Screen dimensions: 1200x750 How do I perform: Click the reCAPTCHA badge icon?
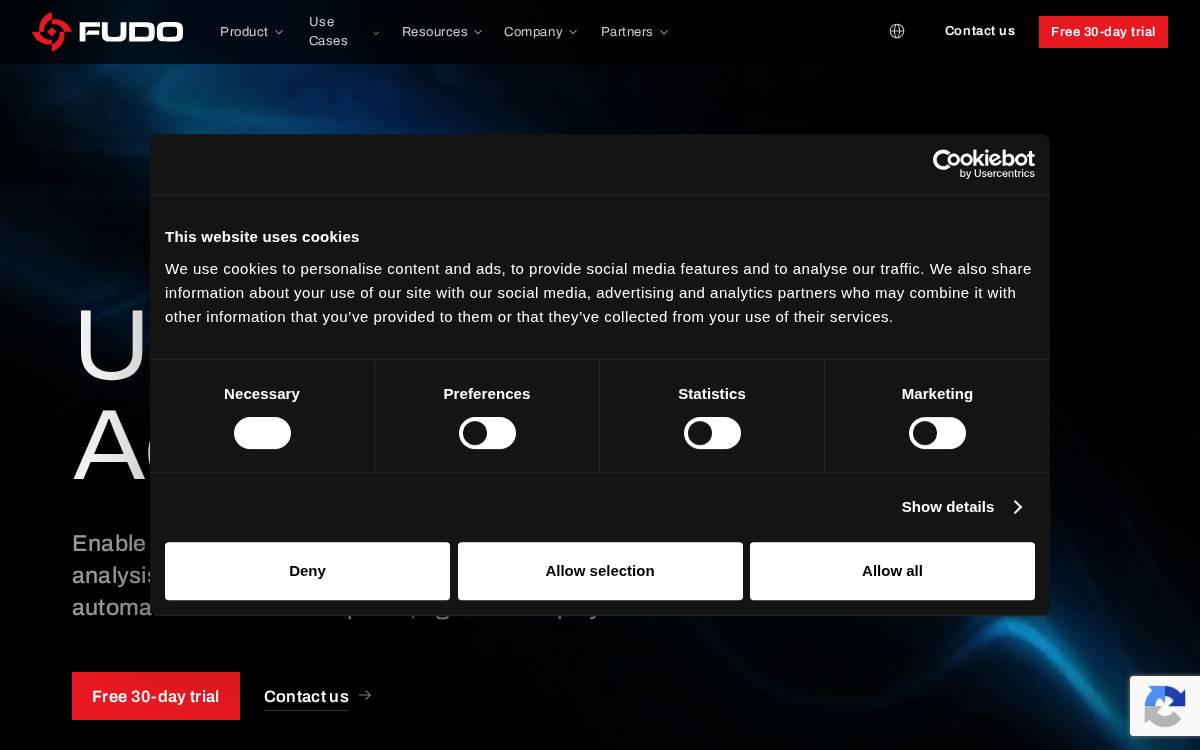click(1165, 706)
